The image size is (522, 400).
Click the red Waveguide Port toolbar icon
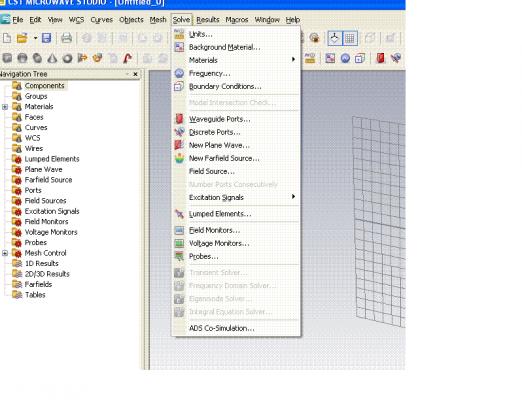point(380,58)
